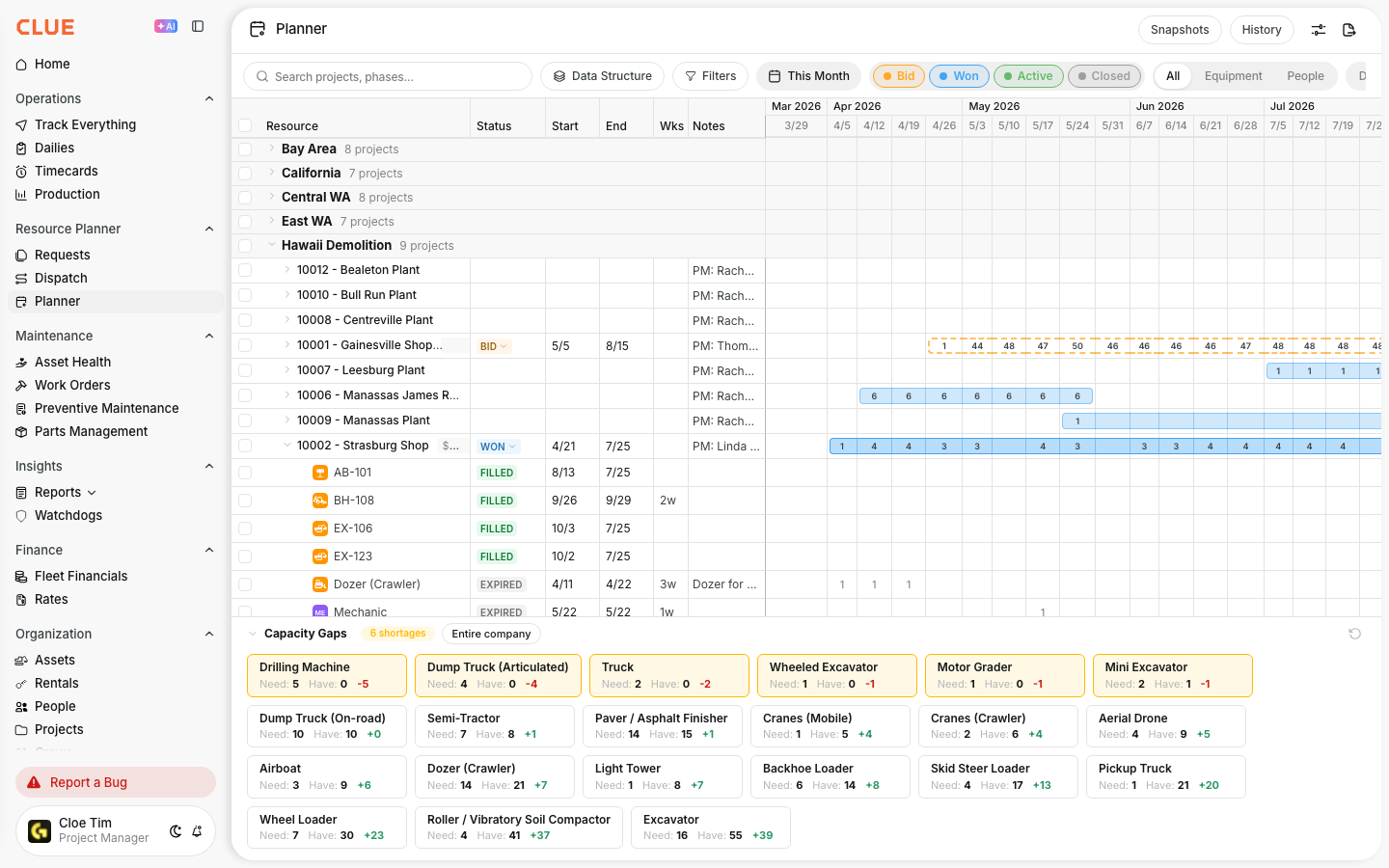
Task: Expand the California project group
Action: point(272,173)
